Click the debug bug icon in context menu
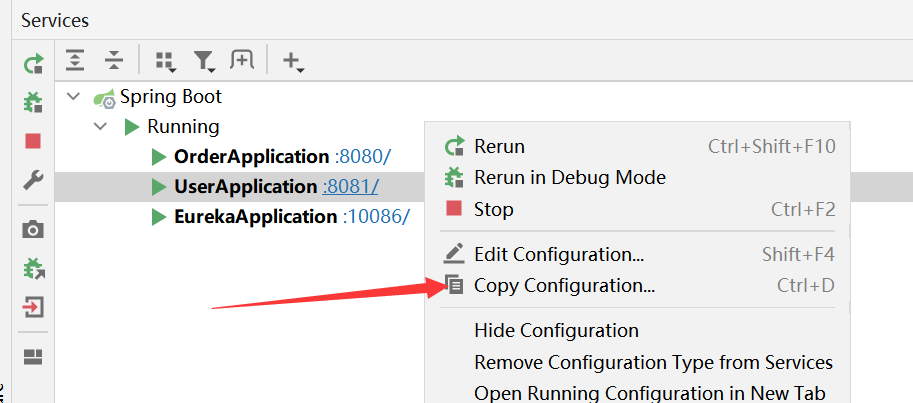 (x=455, y=177)
